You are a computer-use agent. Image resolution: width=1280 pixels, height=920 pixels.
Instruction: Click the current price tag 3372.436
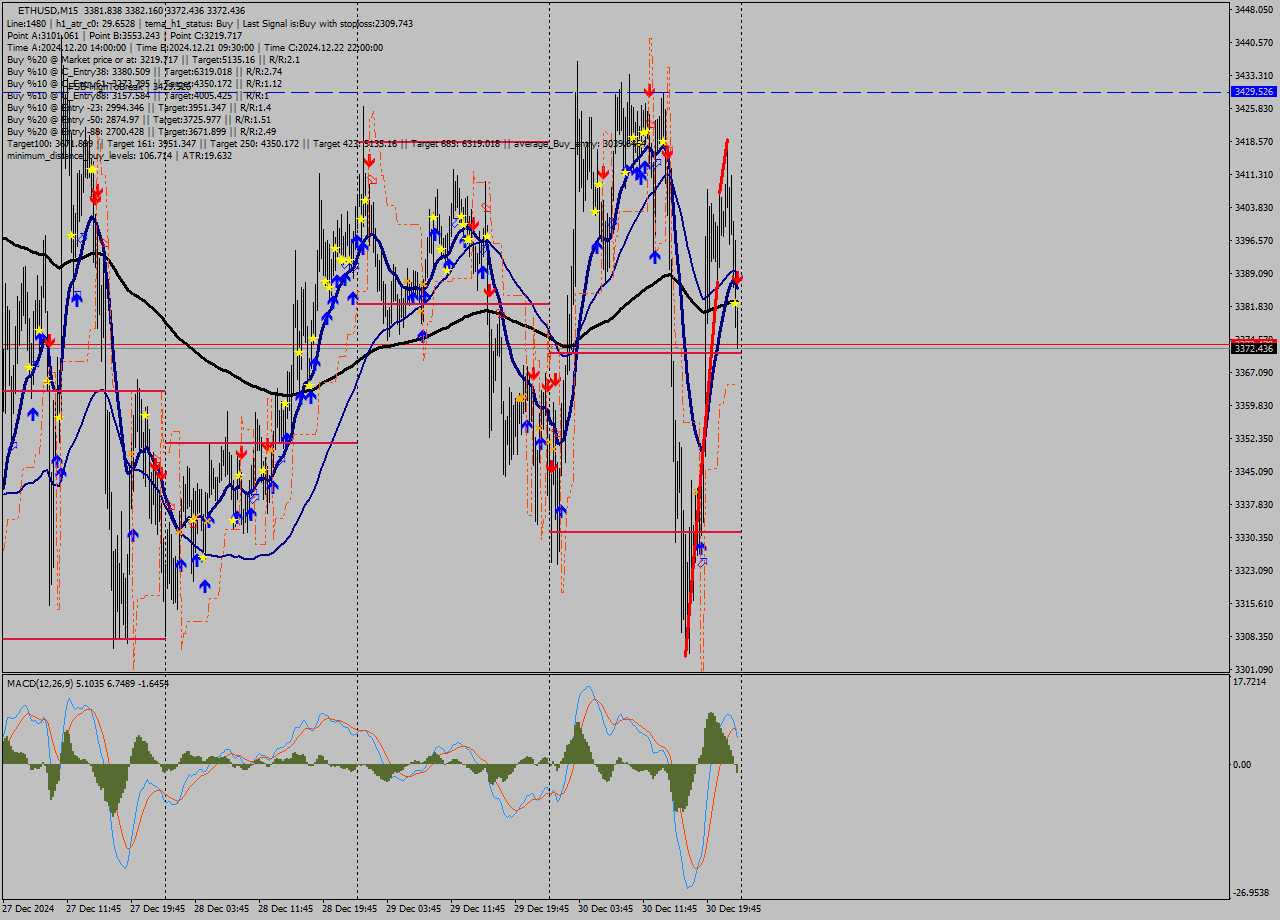click(x=1253, y=348)
